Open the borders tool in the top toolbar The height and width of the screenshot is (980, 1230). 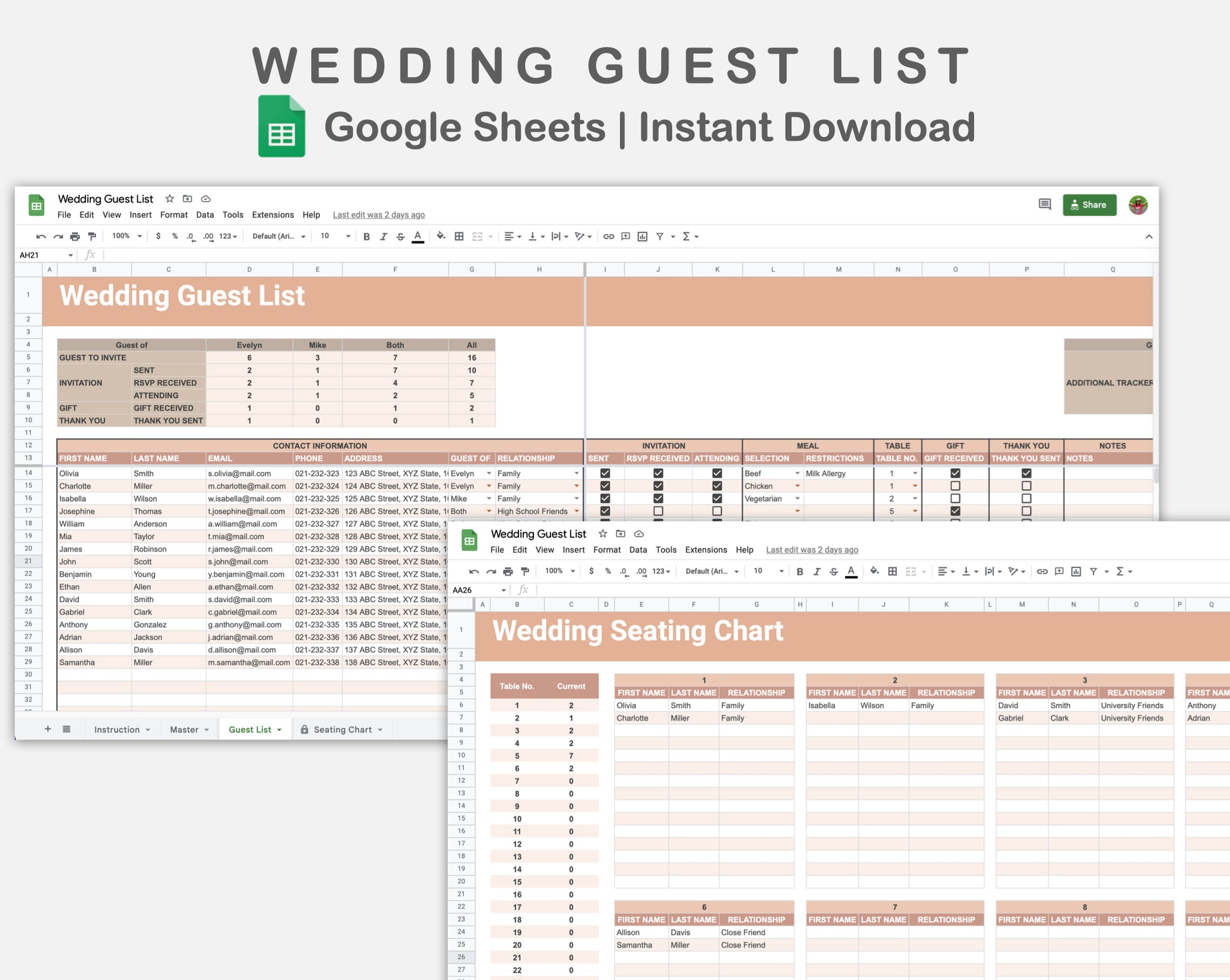(x=460, y=236)
